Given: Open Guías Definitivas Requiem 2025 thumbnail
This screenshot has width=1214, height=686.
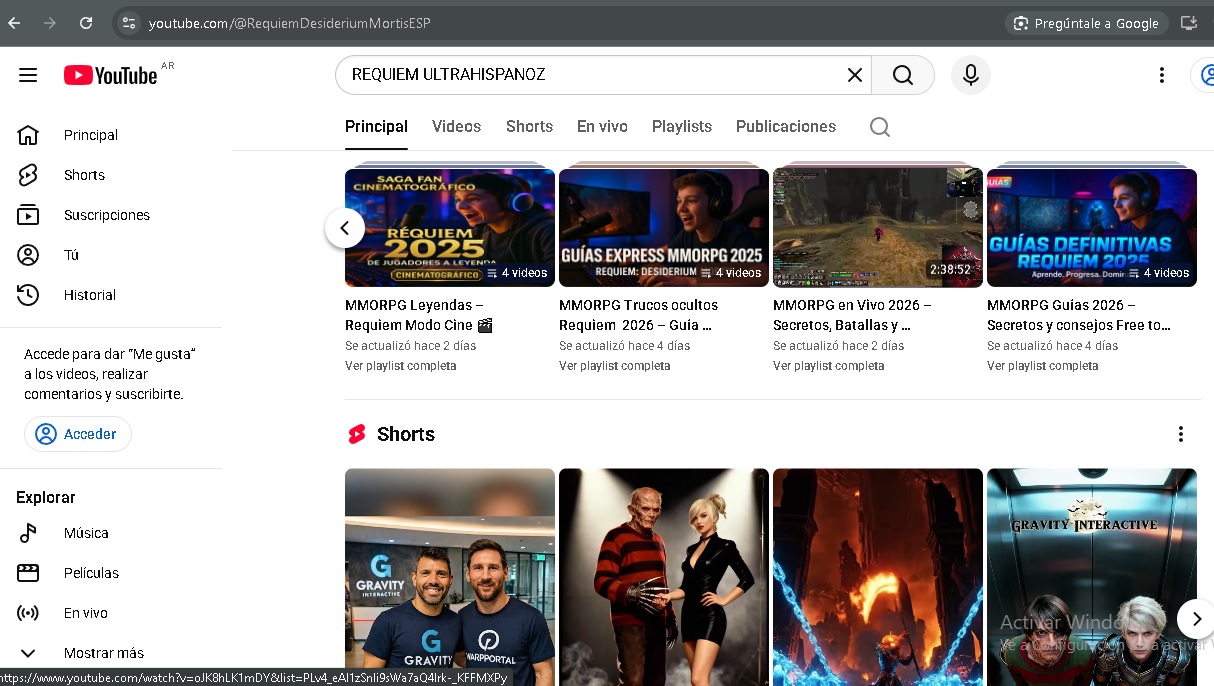Looking at the screenshot, I should click(1092, 227).
